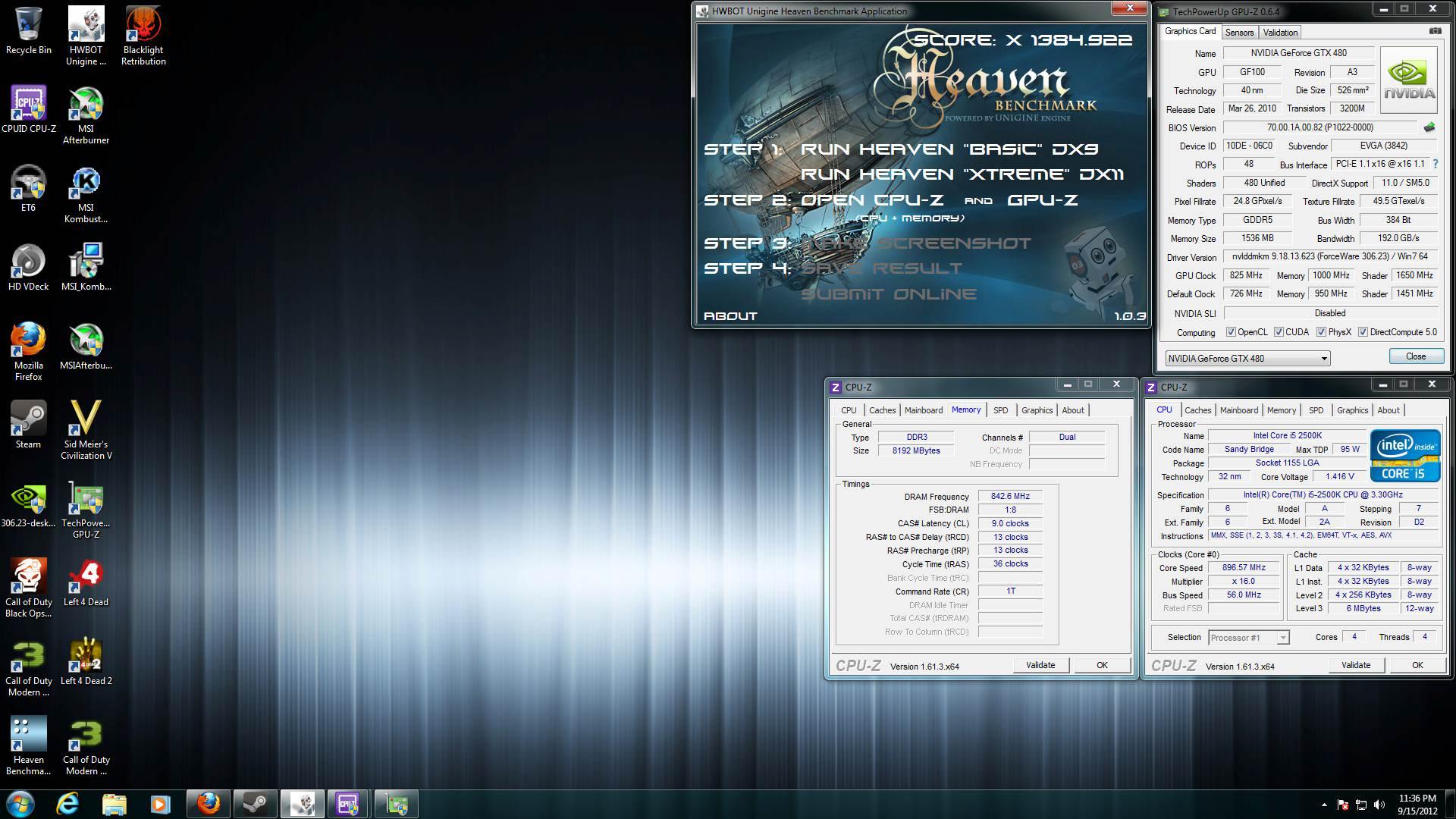The height and width of the screenshot is (819, 1456).
Task: Expand the NVIDIA GeForce GTX 480 dropdown
Action: tap(1324, 359)
